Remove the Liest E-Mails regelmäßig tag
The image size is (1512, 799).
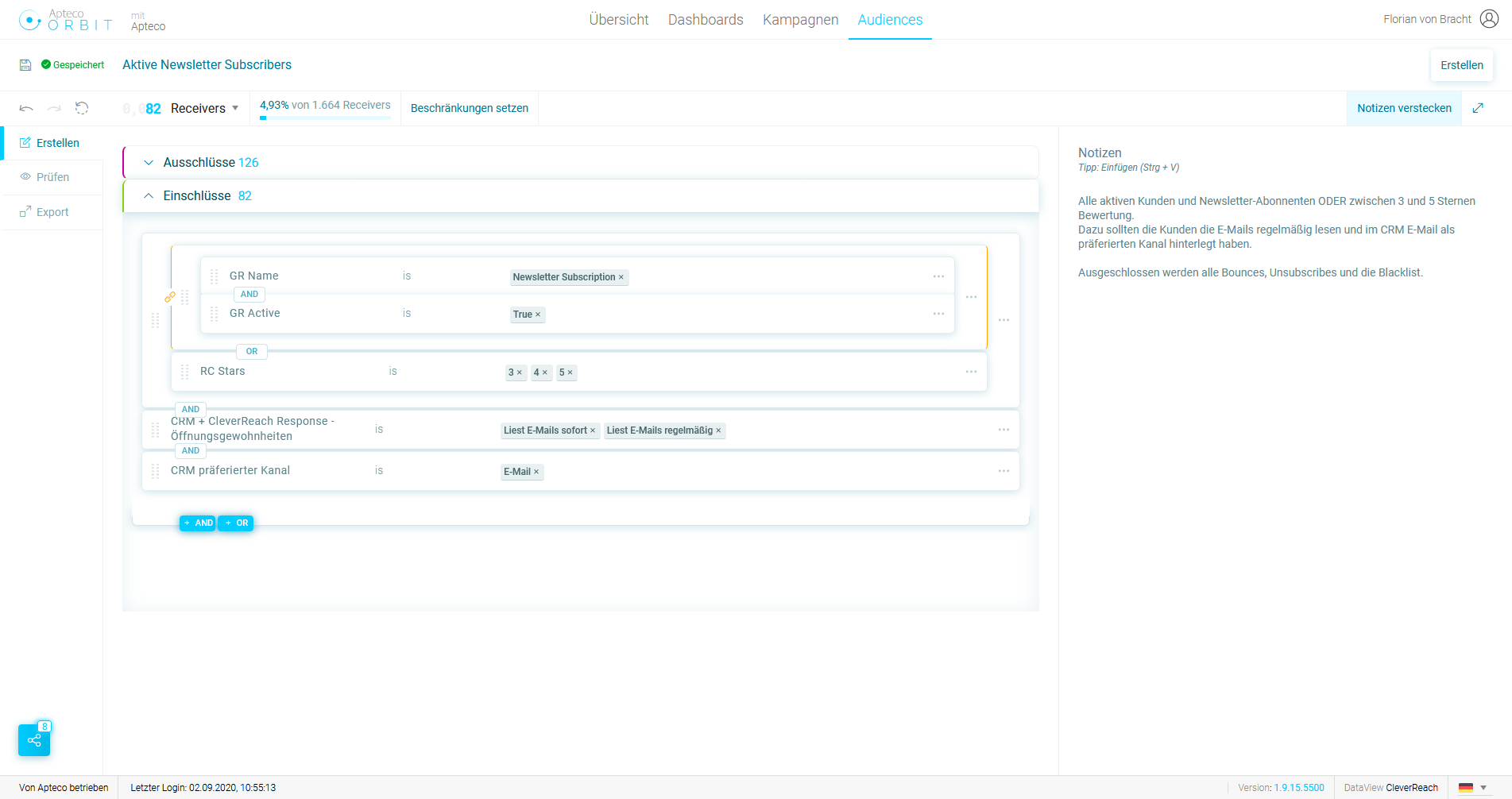[x=718, y=430]
